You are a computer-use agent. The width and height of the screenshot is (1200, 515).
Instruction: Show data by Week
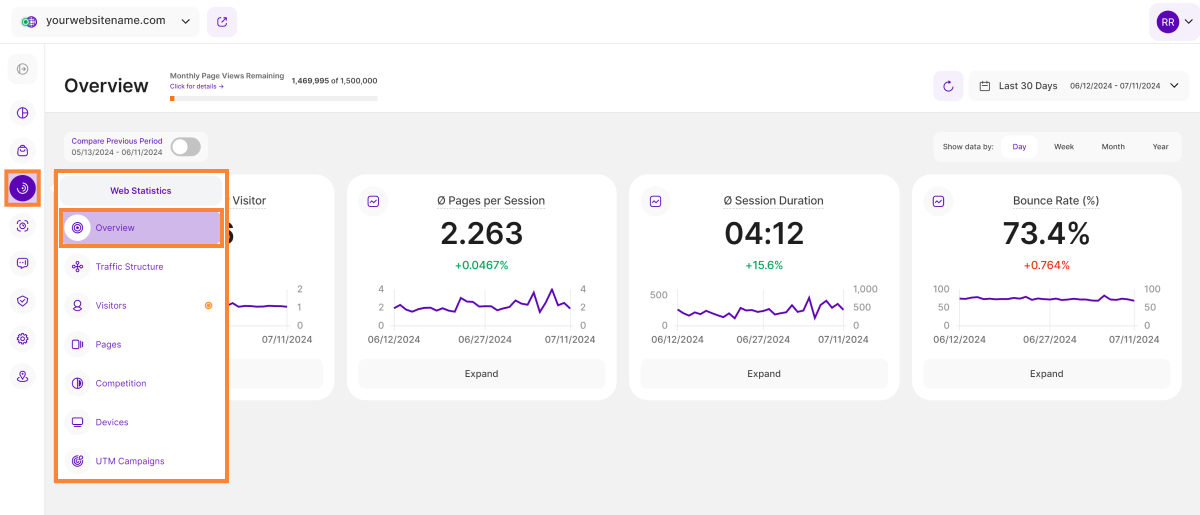[x=1063, y=147]
